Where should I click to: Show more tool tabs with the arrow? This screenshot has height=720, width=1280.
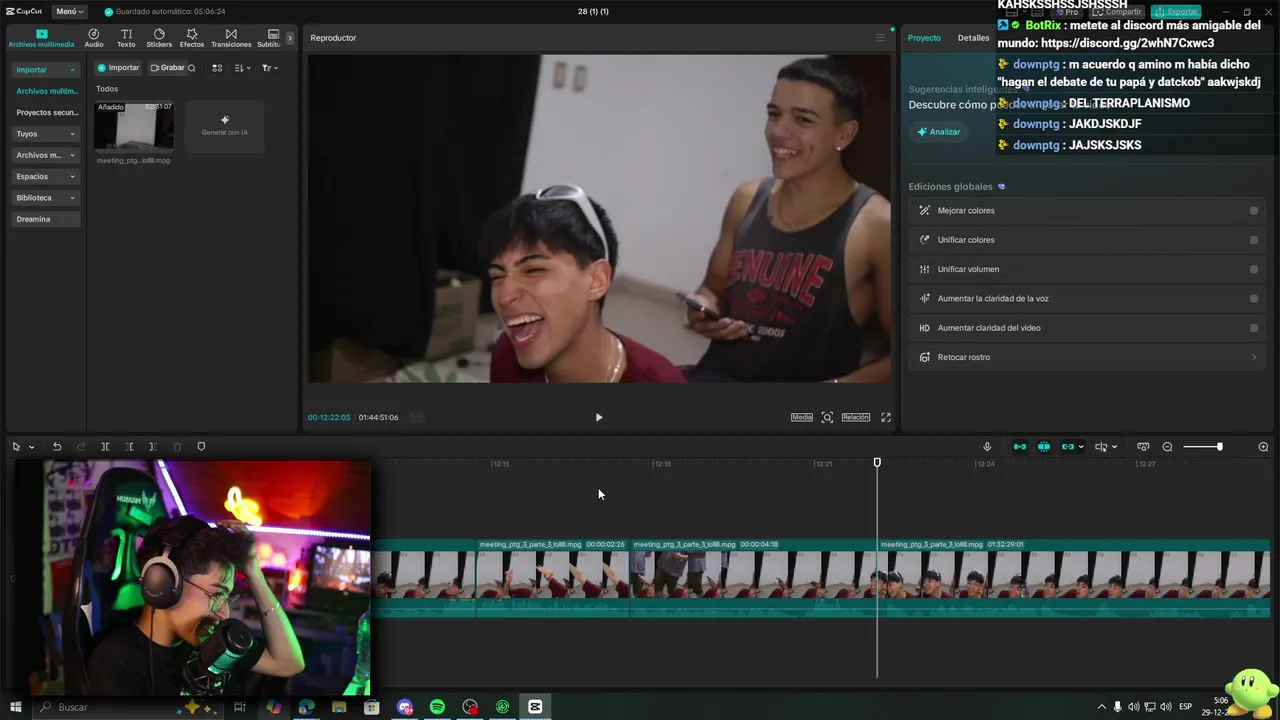pyautogui.click(x=290, y=38)
